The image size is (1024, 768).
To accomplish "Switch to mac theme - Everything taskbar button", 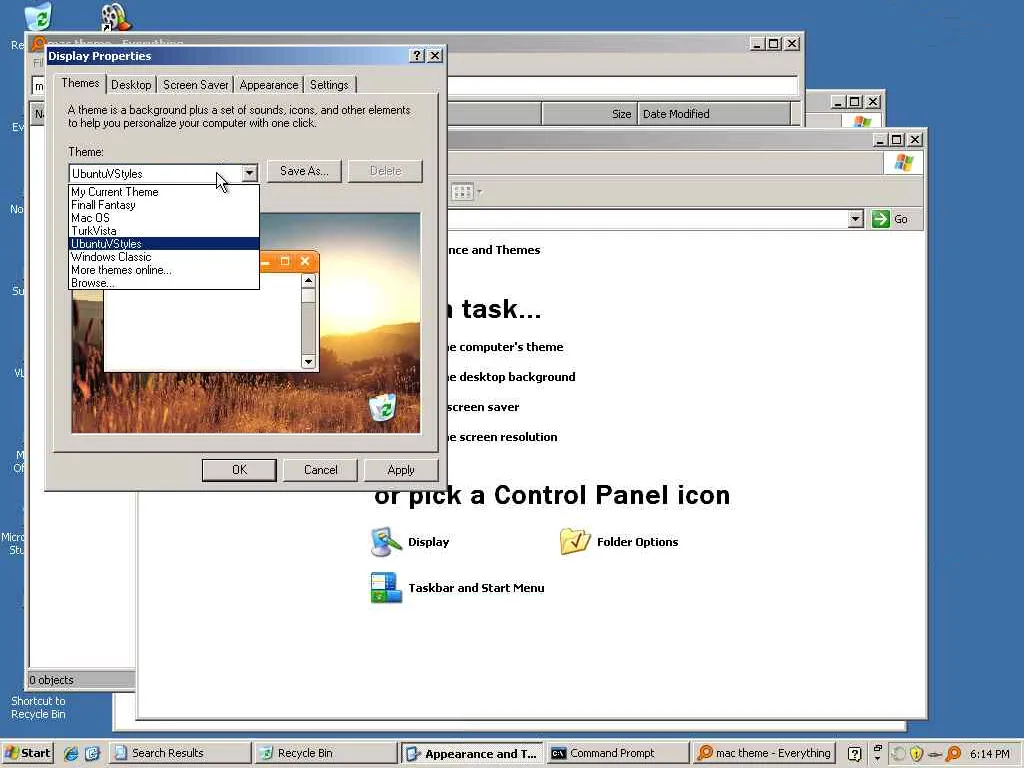I will 763,753.
